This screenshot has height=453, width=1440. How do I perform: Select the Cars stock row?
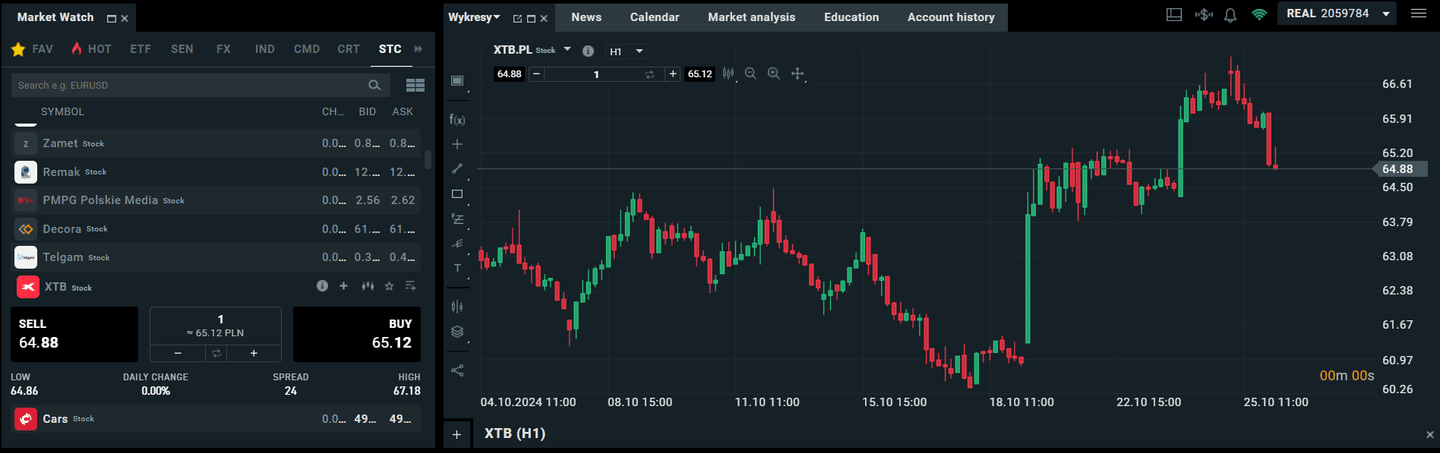point(215,419)
